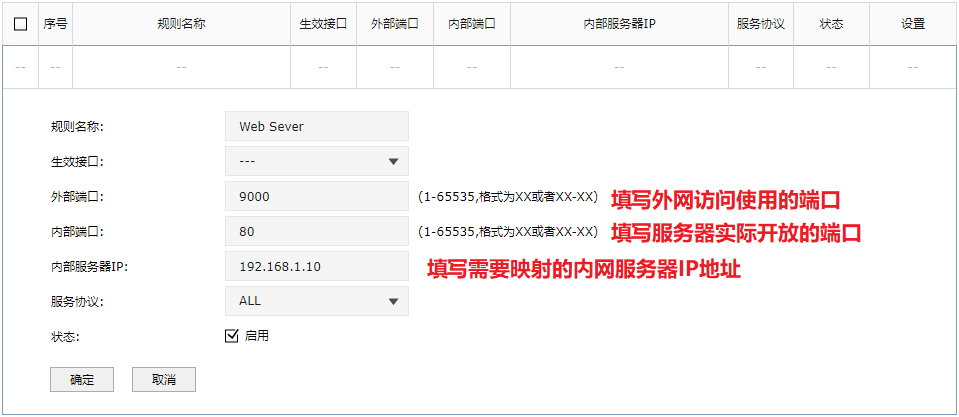Click the 序号 column header
The width and height of the screenshot is (959, 417).
[x=55, y=24]
